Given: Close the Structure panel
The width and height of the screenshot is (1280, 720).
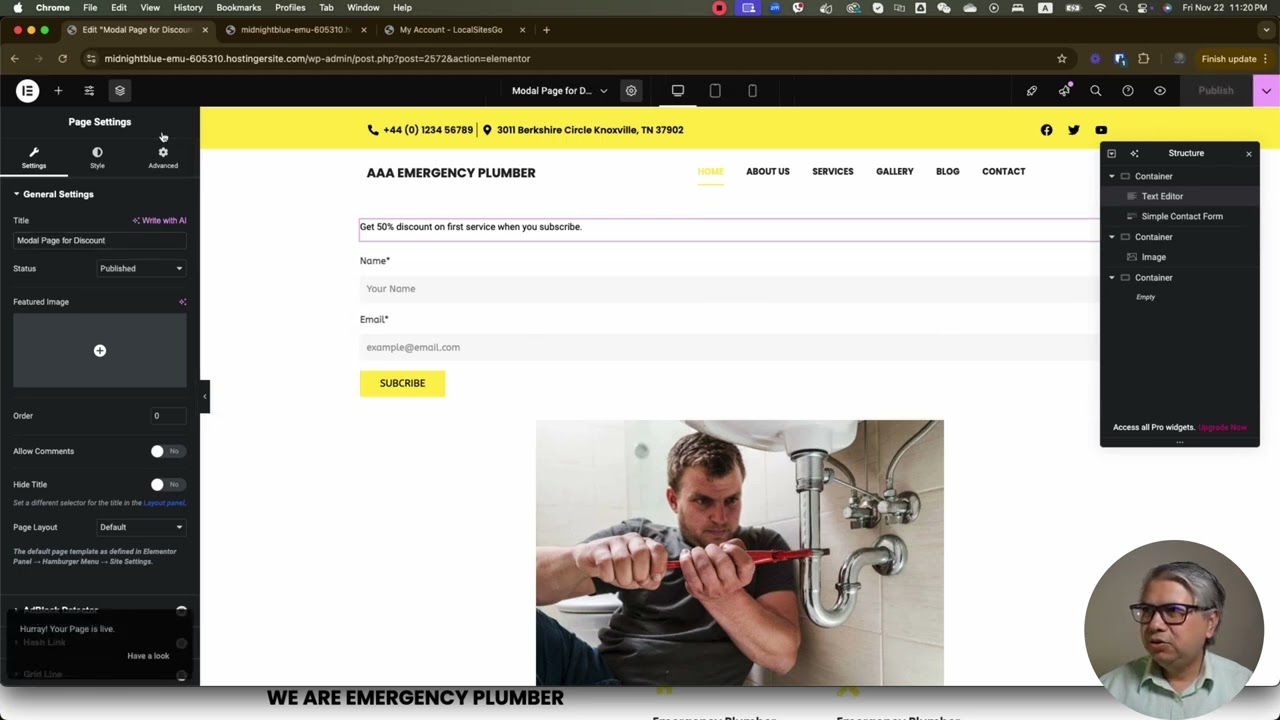Looking at the screenshot, I should pos(1248,154).
